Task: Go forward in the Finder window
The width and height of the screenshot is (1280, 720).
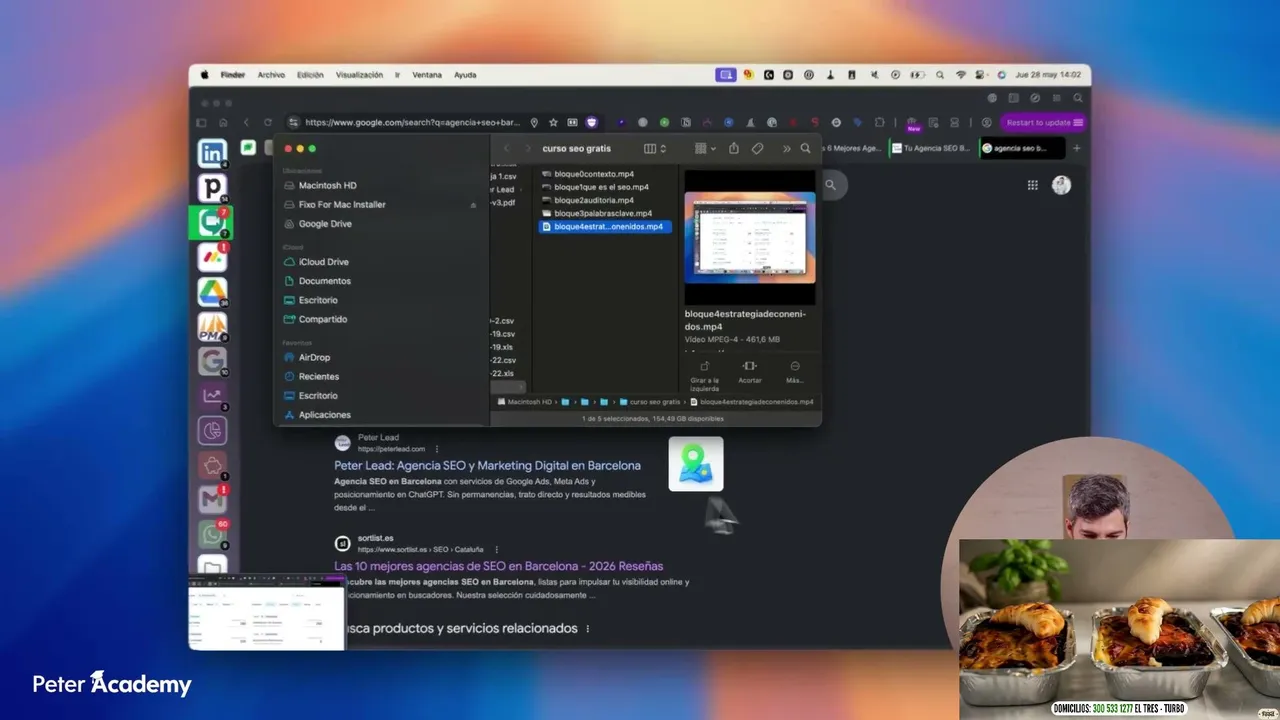Action: click(x=528, y=148)
